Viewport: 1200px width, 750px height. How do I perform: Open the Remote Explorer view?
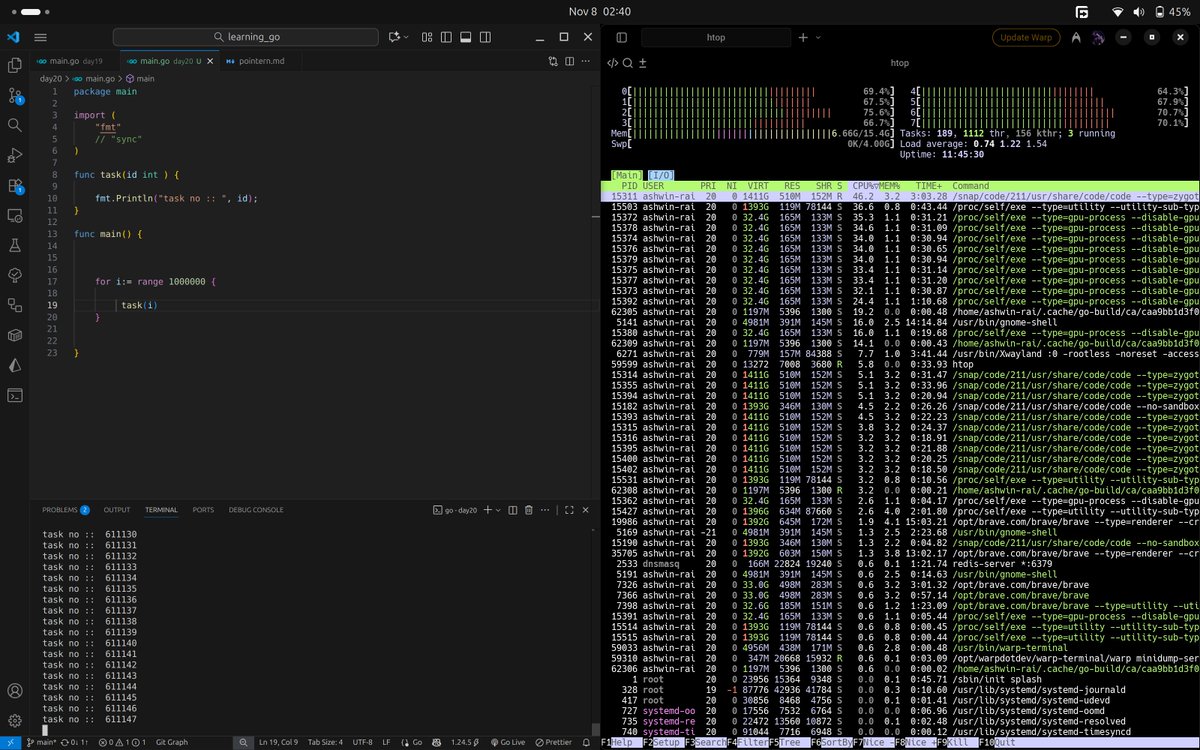click(x=14, y=216)
